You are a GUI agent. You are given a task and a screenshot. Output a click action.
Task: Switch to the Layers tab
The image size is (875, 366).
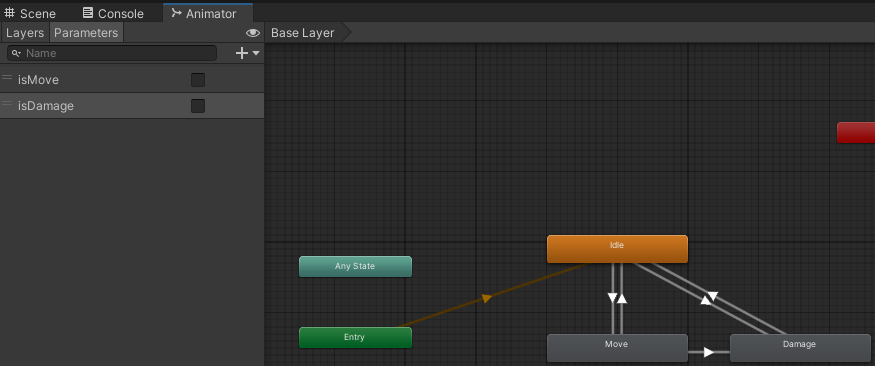(25, 33)
